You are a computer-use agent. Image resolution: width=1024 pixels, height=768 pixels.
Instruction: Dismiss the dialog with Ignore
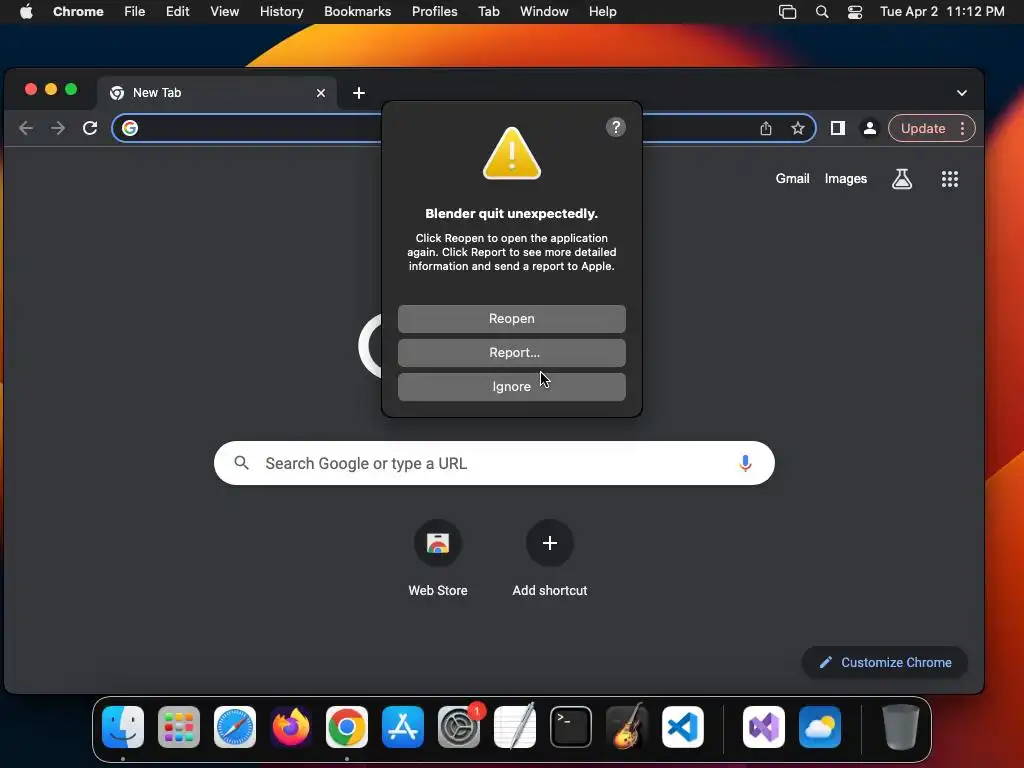tap(511, 387)
